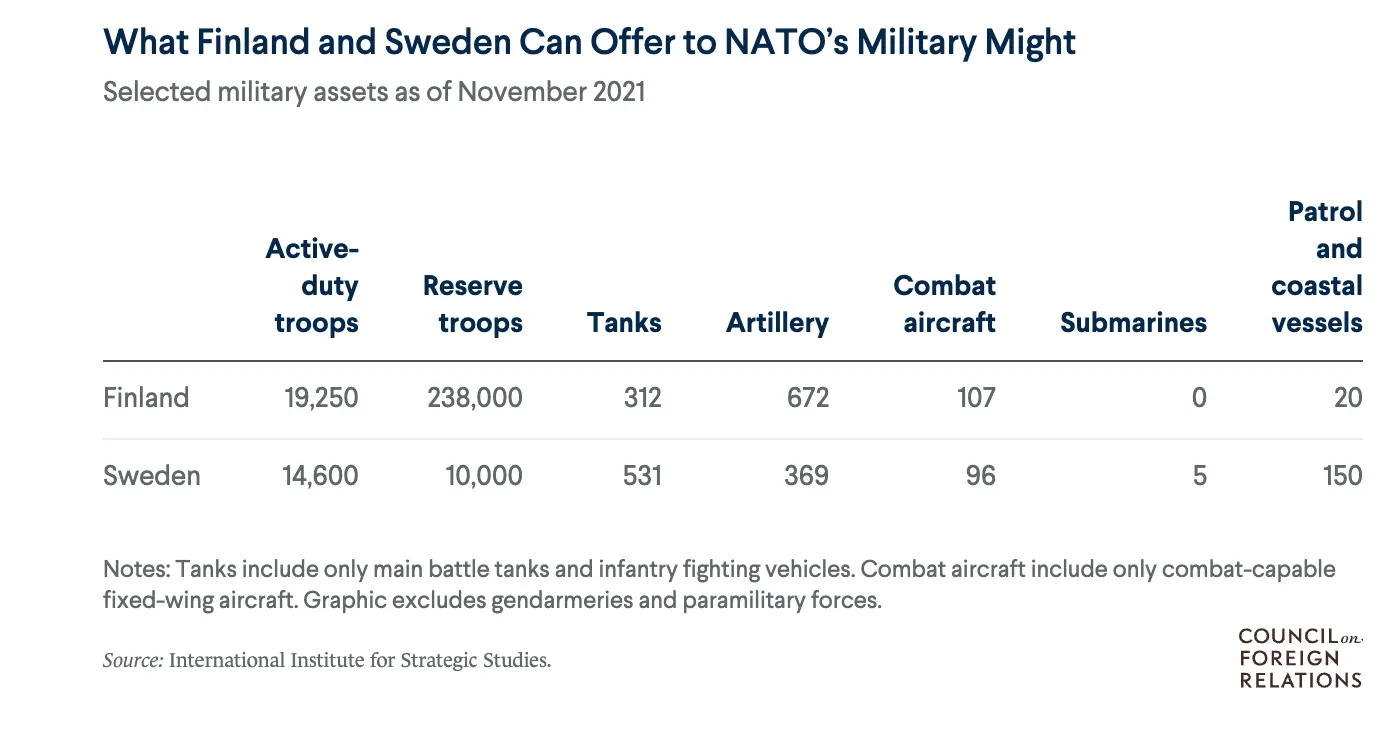Click Finland's reserve troops value 238,000
Viewport: 1392px width, 744px height.
click(x=475, y=398)
